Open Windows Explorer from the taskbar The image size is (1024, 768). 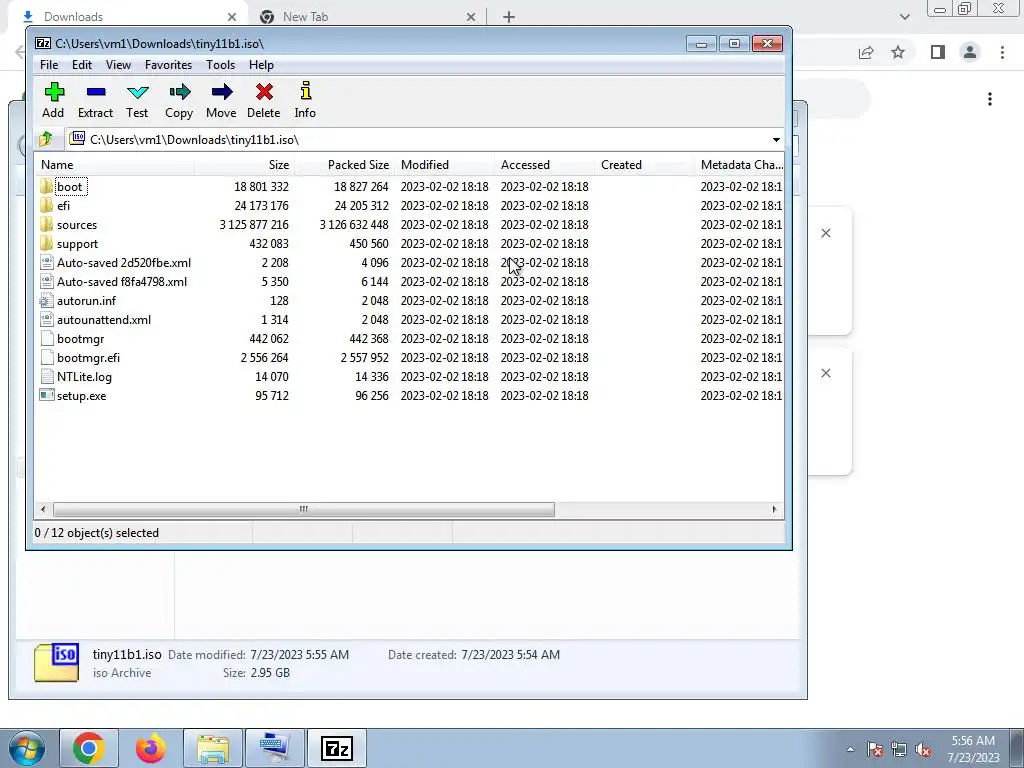pyautogui.click(x=213, y=748)
